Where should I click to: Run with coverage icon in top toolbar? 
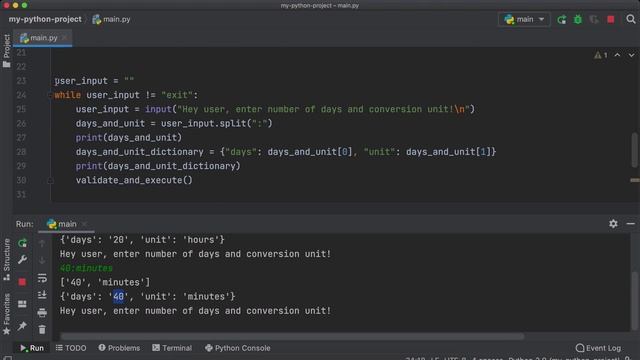pyautogui.click(x=594, y=19)
